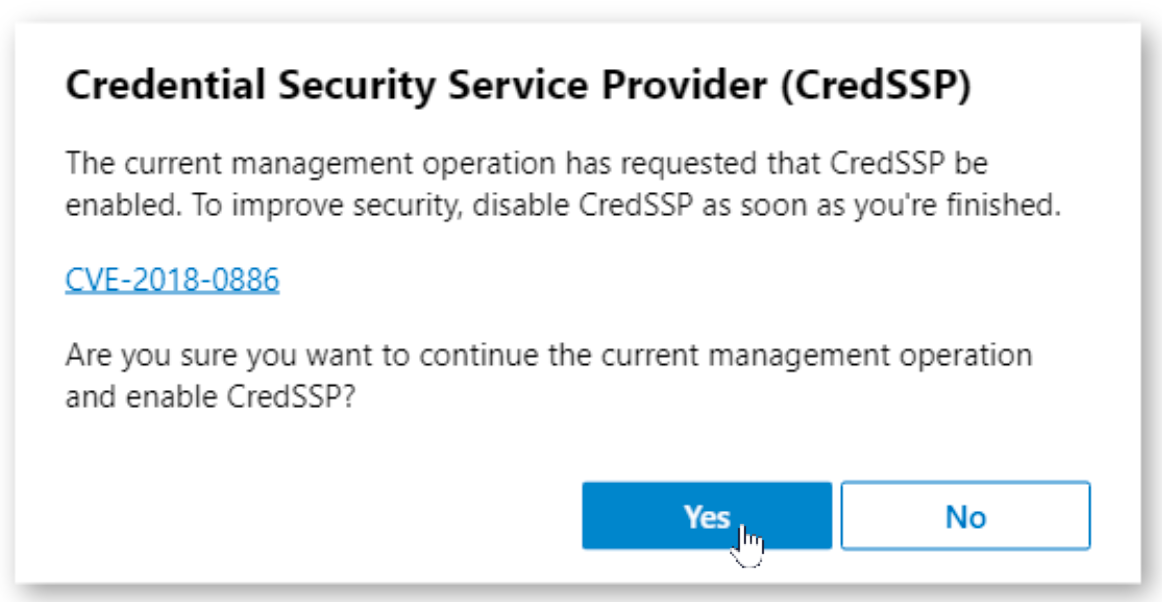The height and width of the screenshot is (602, 1162).
Task: Click the underlined CVE reference link
Action: pyautogui.click(x=172, y=280)
